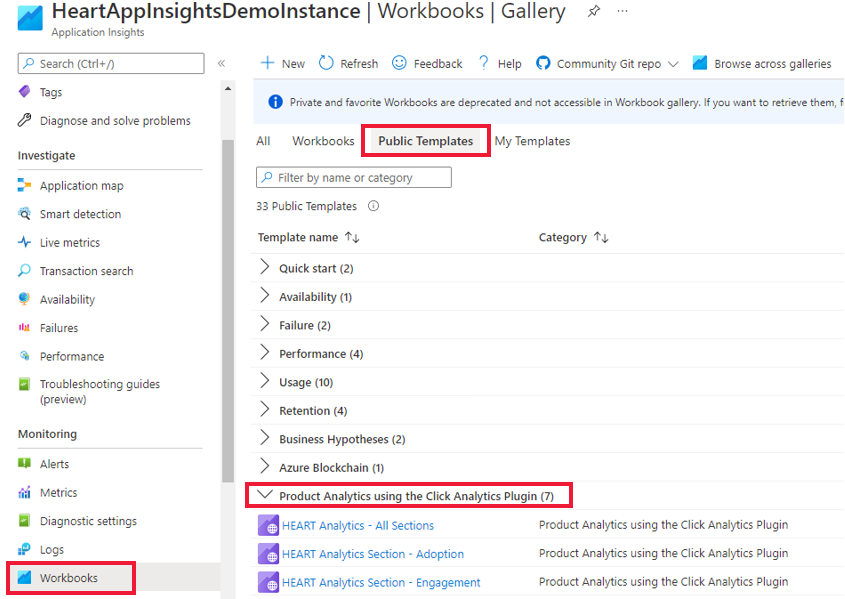Click the Troubleshooting guides icon
845x599 pixels.
(x=24, y=384)
